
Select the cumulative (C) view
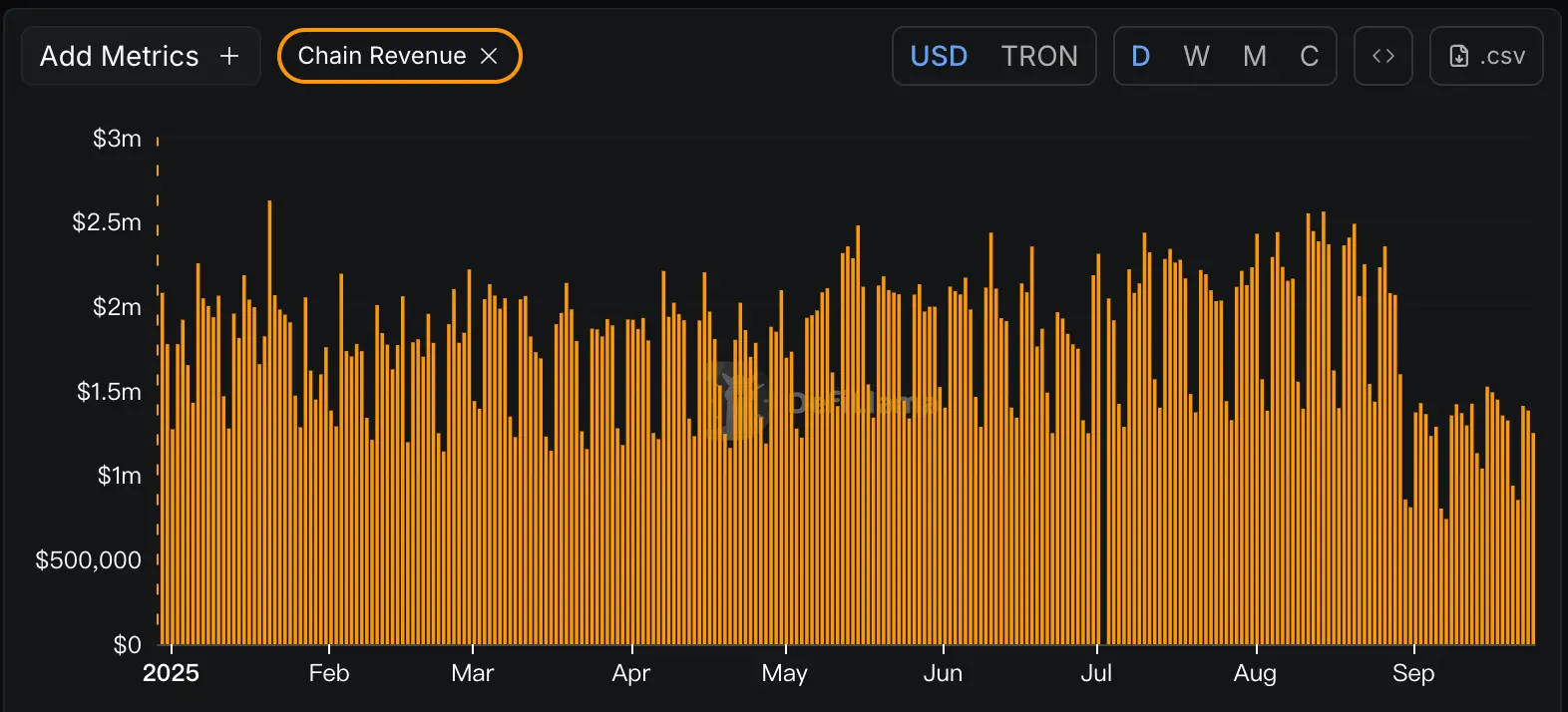(1310, 56)
